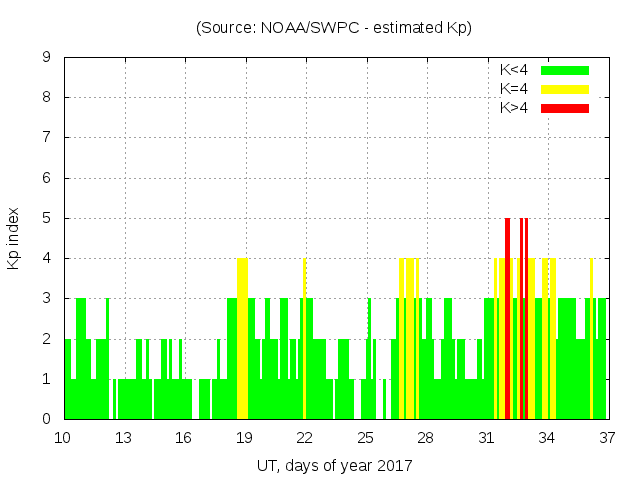Click the red K>4 legend swatch
This screenshot has width=640, height=480.
coord(565,107)
